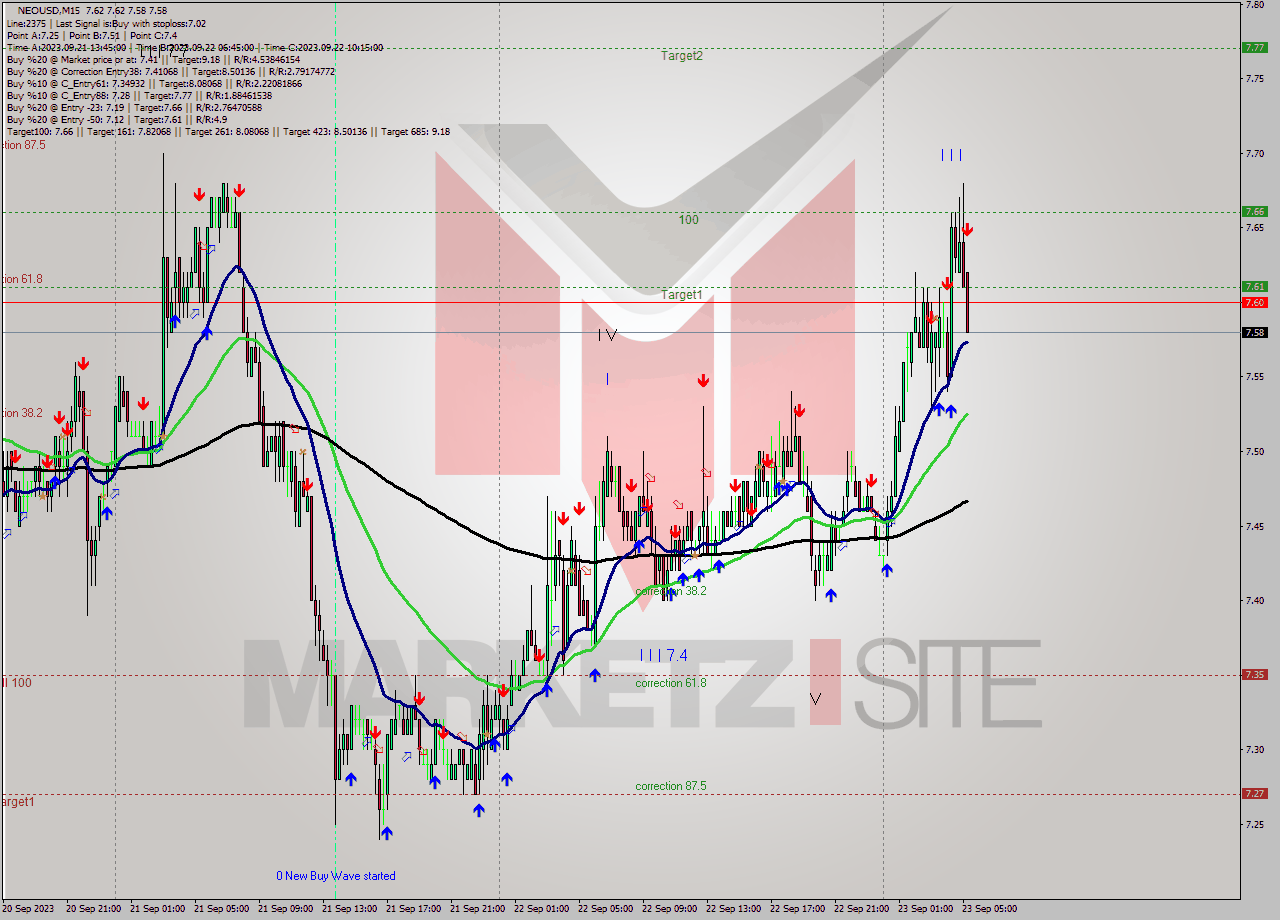Click the 7.25 price axis label

pos(1254,824)
